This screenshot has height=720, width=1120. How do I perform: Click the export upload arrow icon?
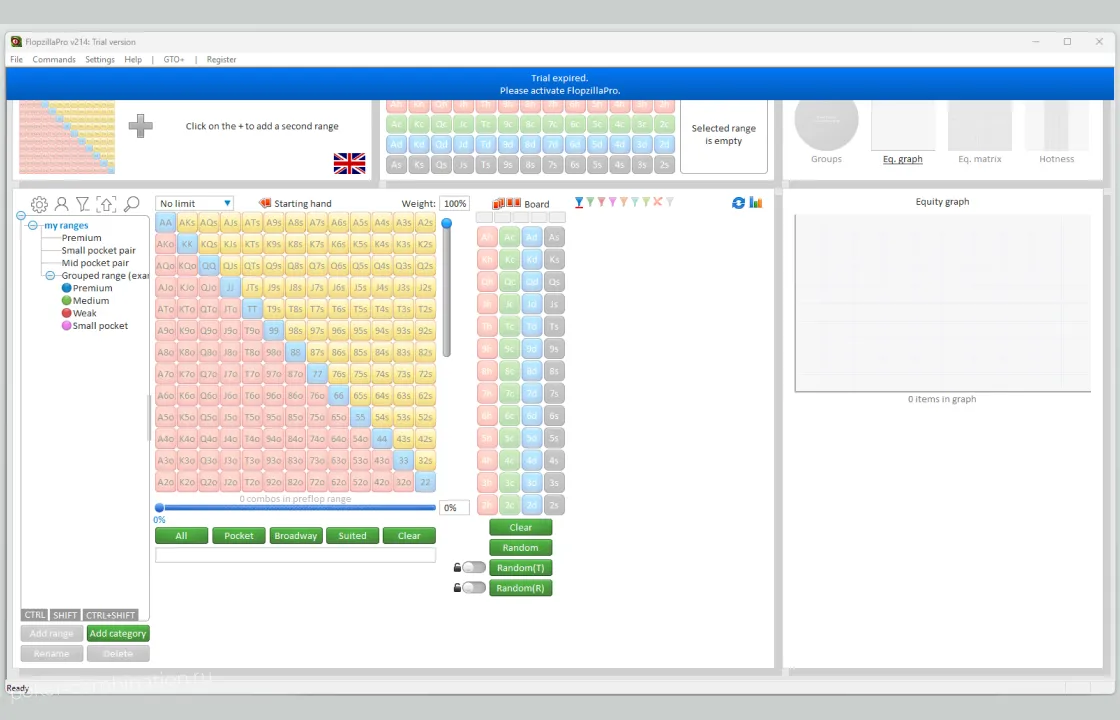tap(106, 204)
